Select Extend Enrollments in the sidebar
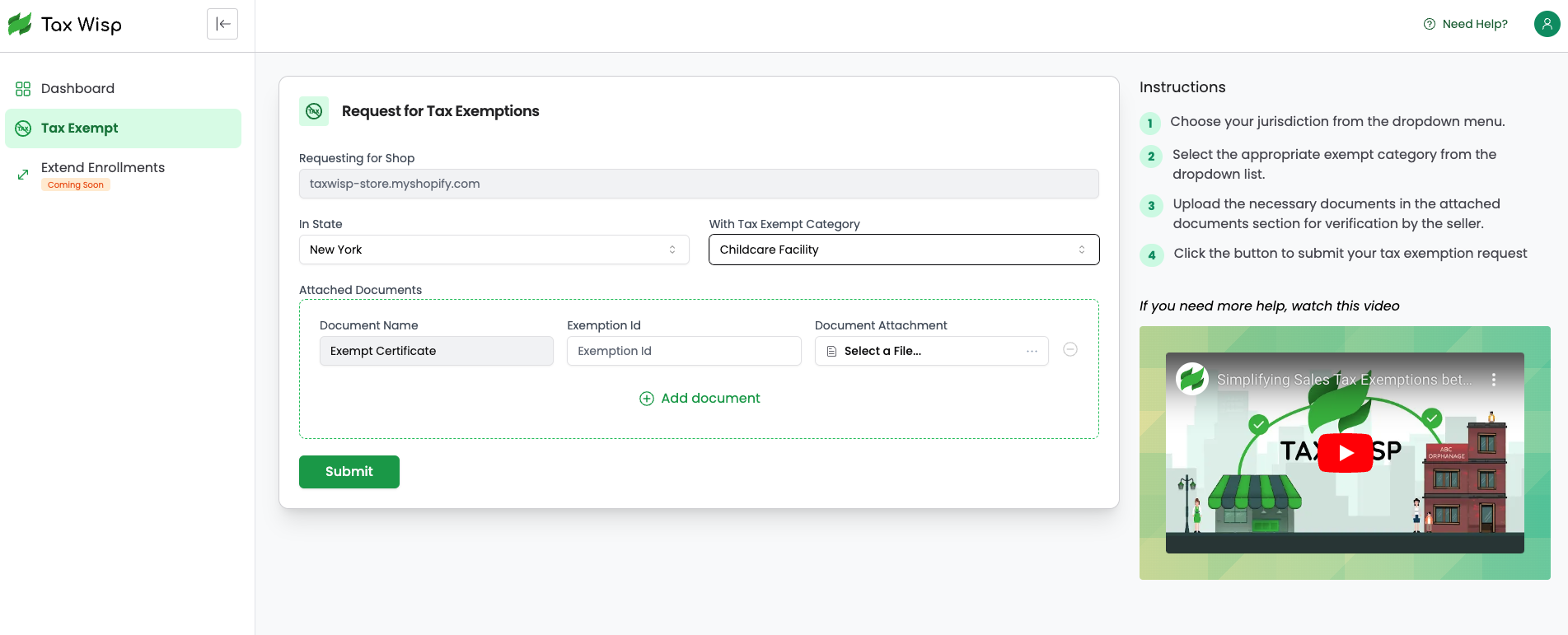The image size is (1568, 635). (x=103, y=167)
